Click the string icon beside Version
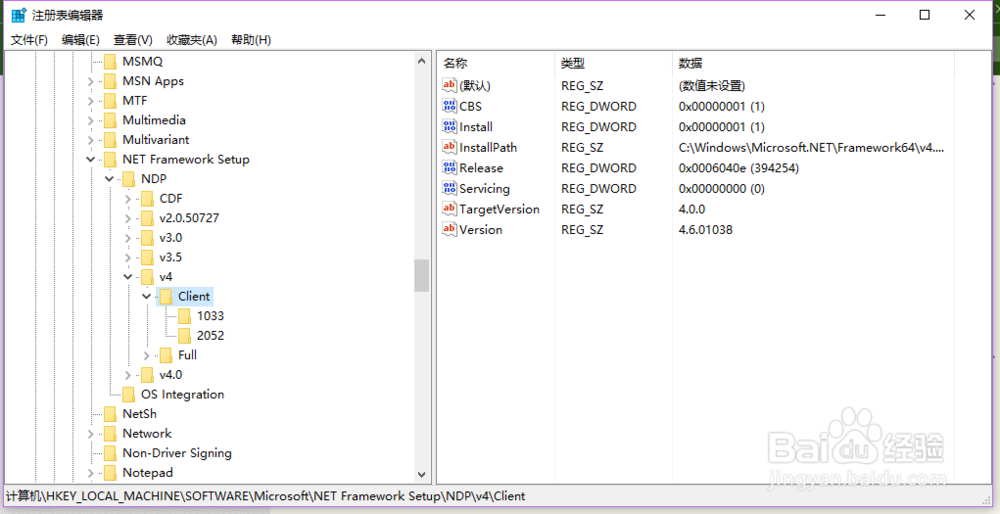The image size is (1000, 514). tap(450, 229)
